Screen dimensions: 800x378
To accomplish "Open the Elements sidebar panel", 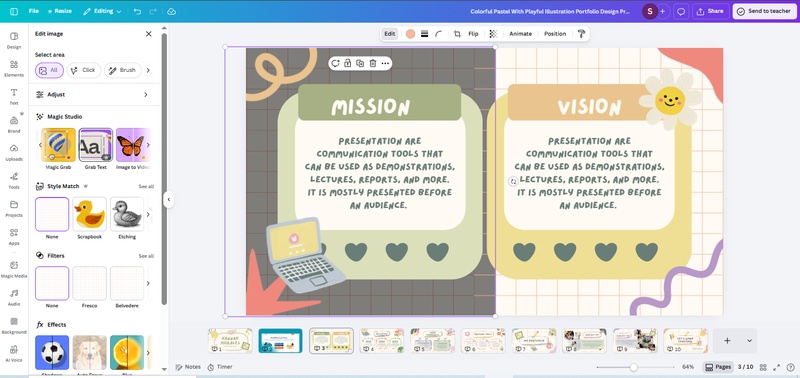I will pyautogui.click(x=14, y=68).
